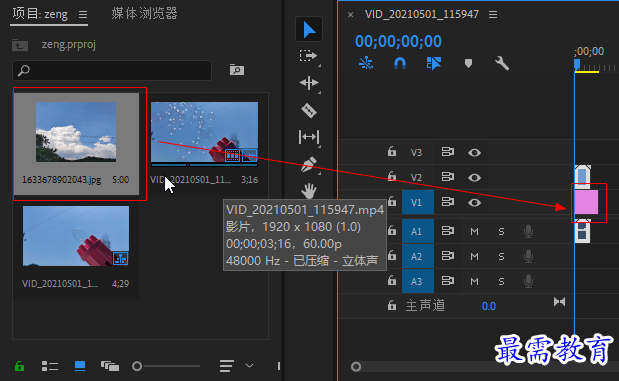
Task: Switch project panel to freeform view
Action: 110,366
